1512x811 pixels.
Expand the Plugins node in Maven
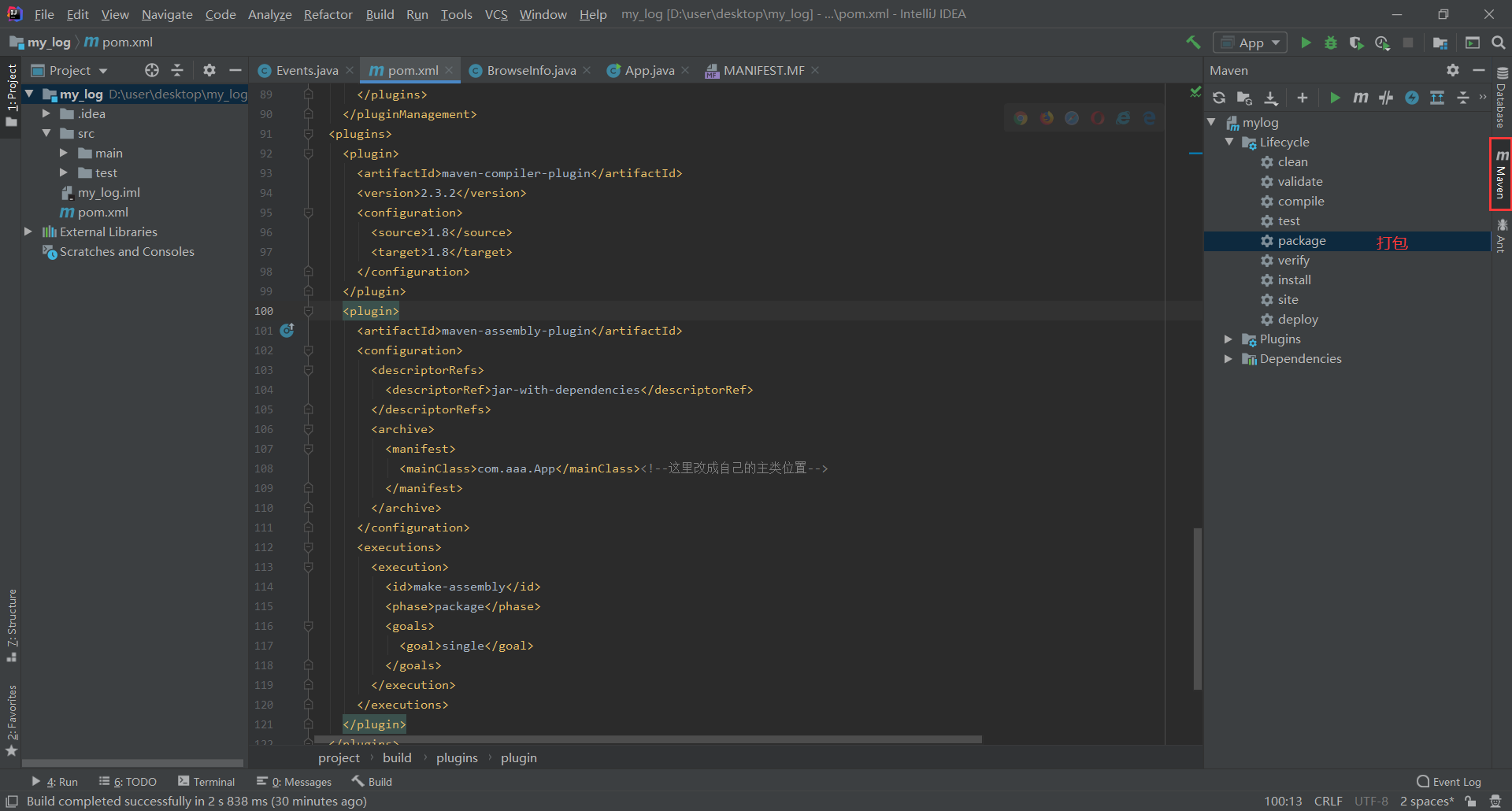pos(1228,339)
